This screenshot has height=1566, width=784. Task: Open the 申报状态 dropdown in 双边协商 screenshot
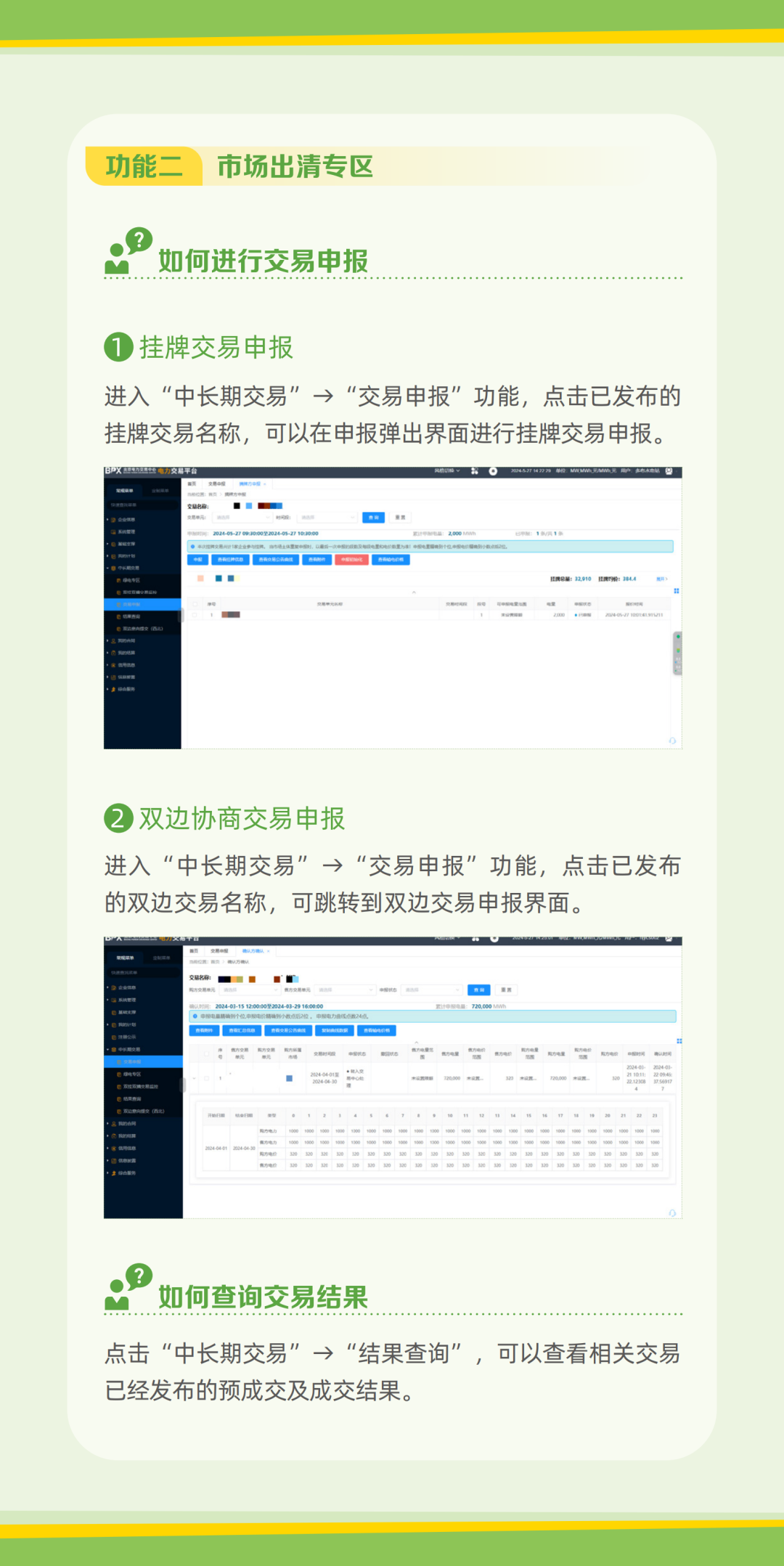431,990
